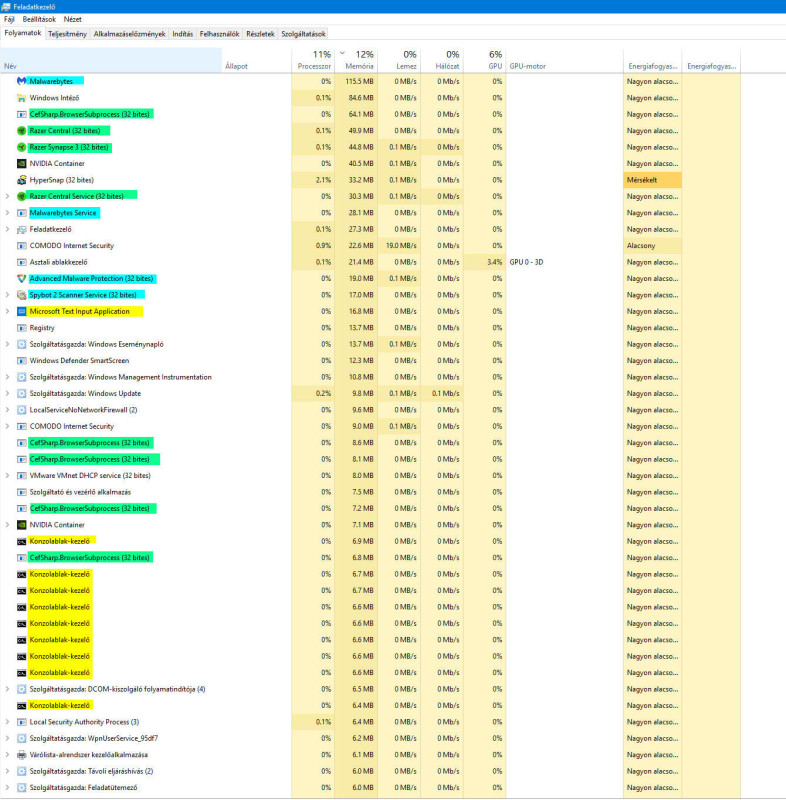Expand DCOM-kiszolgáló folyamatindítója (4) group
The height and width of the screenshot is (800, 786).
click(7, 689)
